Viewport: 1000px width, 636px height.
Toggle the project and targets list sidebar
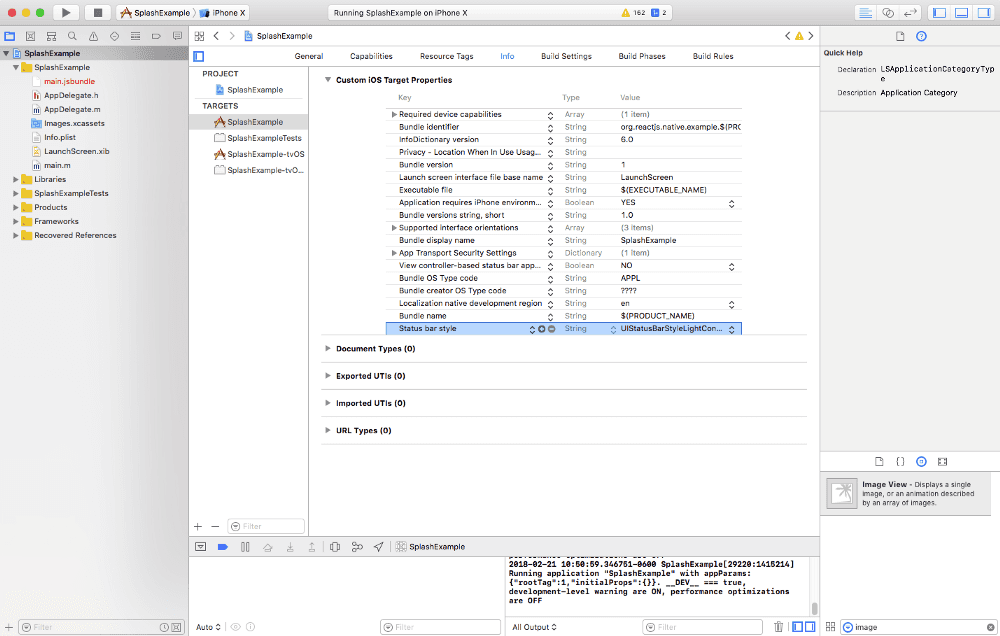click(x=198, y=56)
